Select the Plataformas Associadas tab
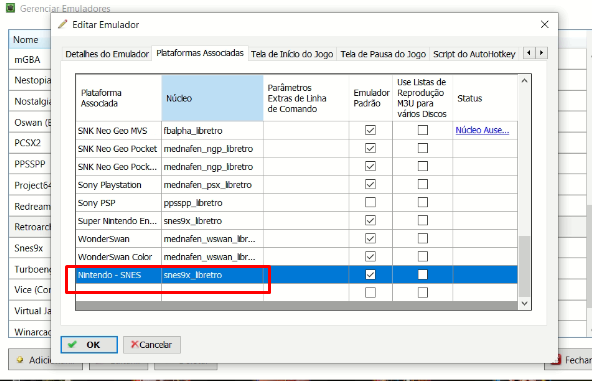592x381 pixels. tap(200, 53)
